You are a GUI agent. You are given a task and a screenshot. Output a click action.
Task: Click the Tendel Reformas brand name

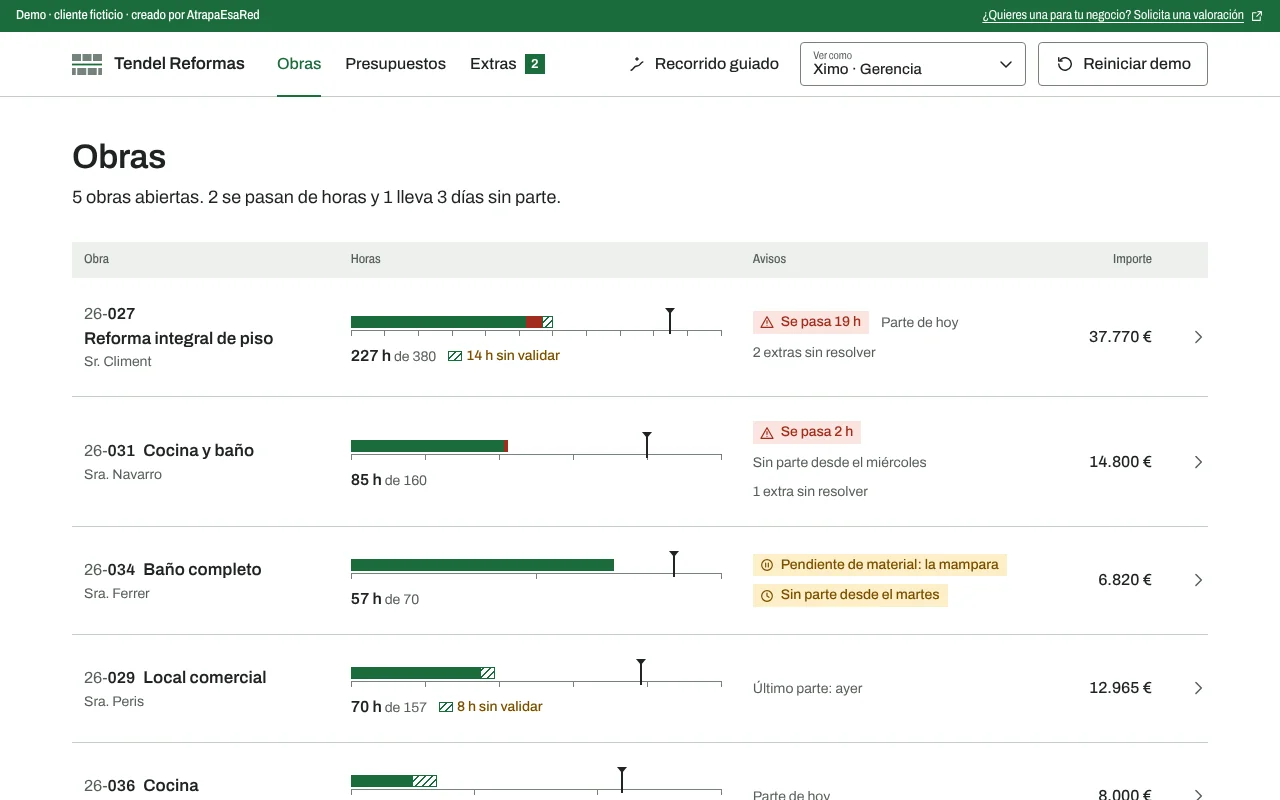pyautogui.click(x=179, y=64)
